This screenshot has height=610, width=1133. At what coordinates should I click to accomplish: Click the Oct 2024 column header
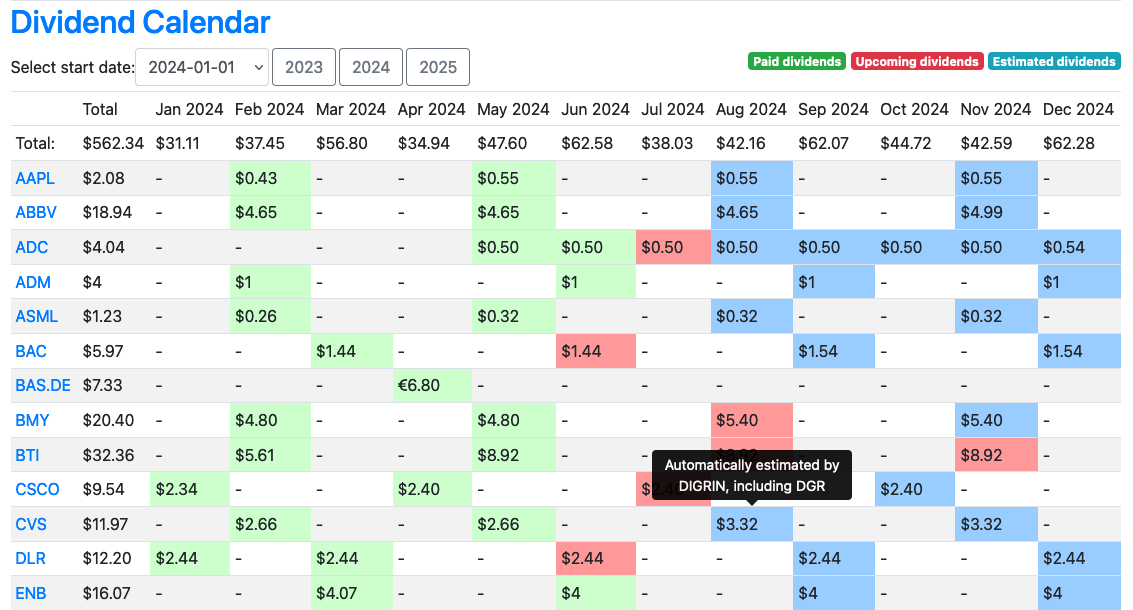pos(914,109)
